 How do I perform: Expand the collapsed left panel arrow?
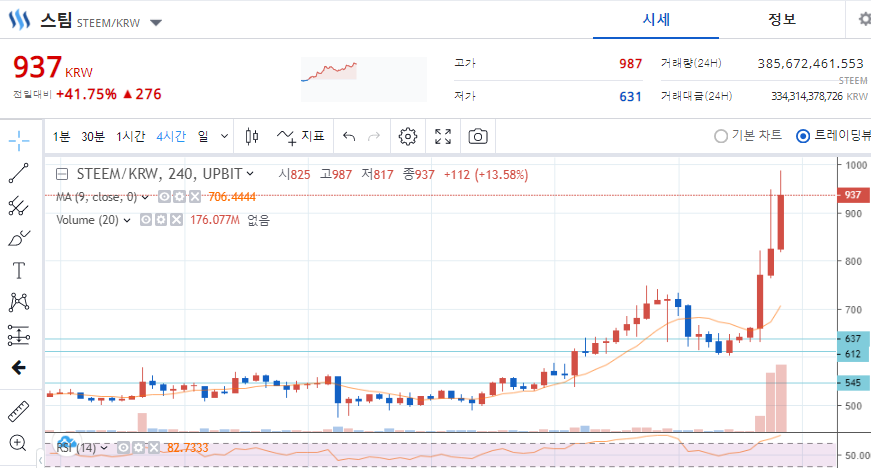tap(40, 460)
